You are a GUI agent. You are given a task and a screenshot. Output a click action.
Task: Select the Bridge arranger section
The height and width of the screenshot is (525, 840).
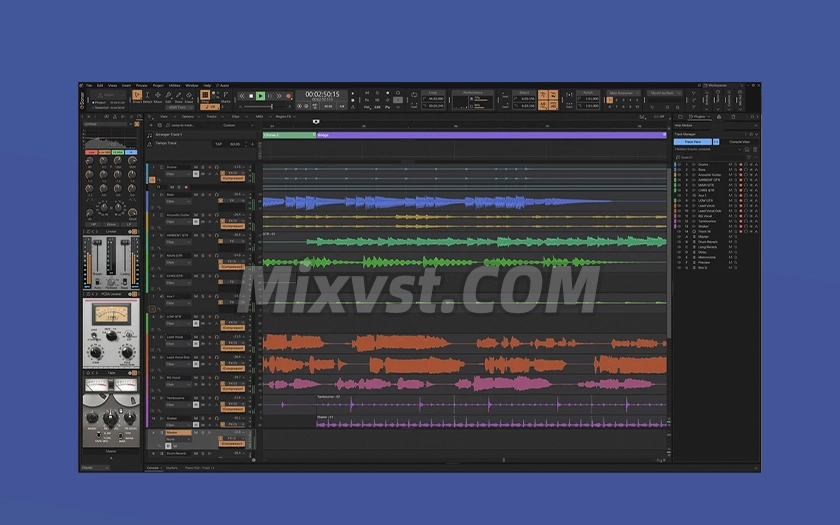click(x=491, y=135)
